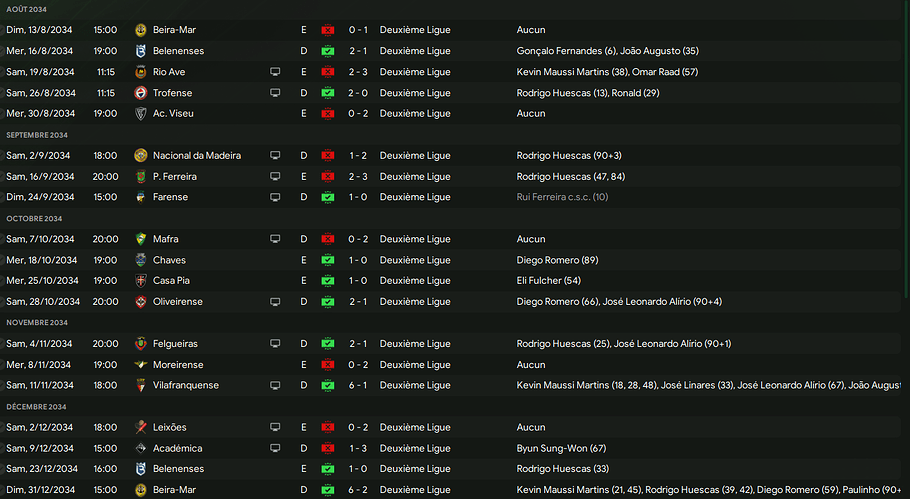Image resolution: width=910 pixels, height=499 pixels.
Task: Open Deuxième Ligue on the Farense row
Action: click(x=415, y=197)
